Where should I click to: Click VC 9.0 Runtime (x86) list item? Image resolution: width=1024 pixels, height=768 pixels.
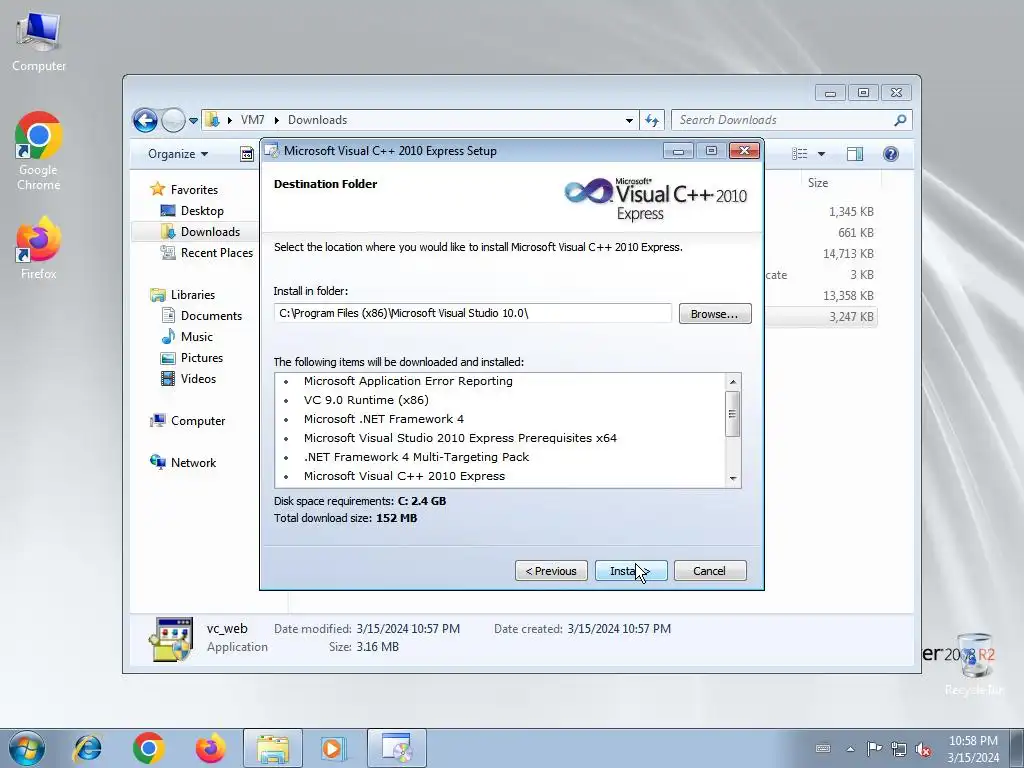366,400
